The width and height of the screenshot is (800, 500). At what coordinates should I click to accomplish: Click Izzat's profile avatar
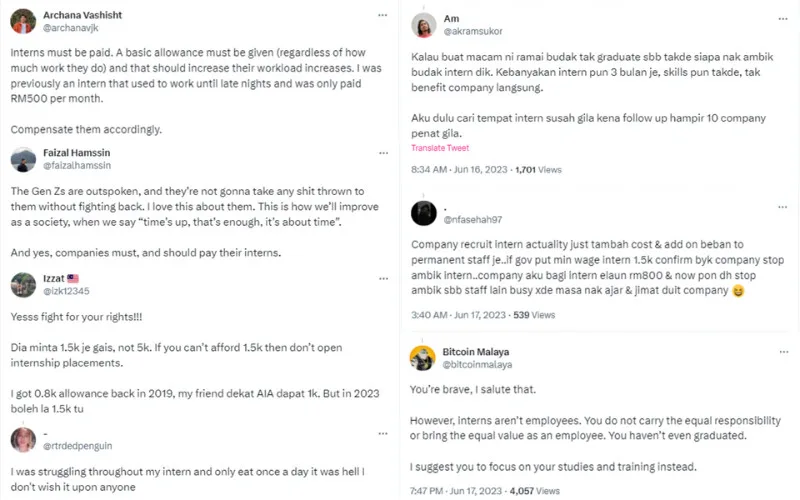click(x=24, y=281)
